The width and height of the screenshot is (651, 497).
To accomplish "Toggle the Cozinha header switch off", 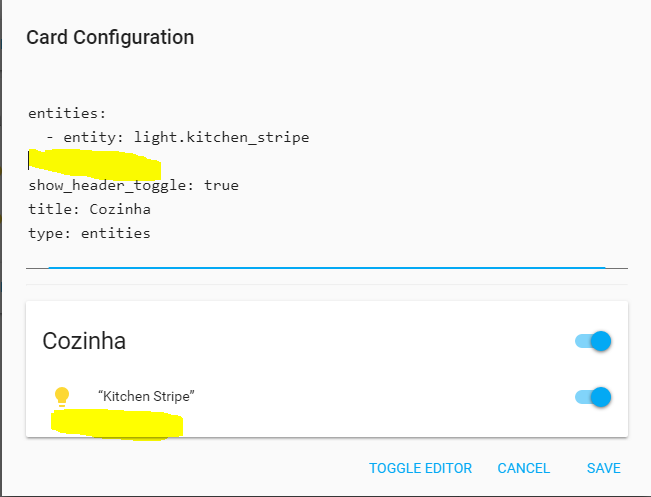I will coord(593,341).
